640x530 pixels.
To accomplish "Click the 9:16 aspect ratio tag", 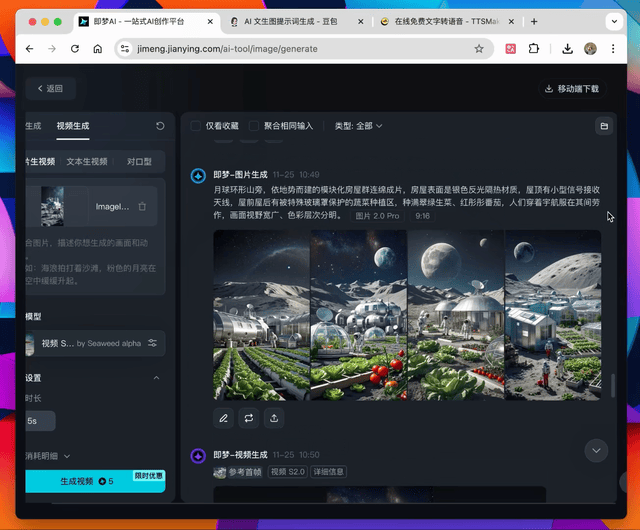I will (422, 216).
